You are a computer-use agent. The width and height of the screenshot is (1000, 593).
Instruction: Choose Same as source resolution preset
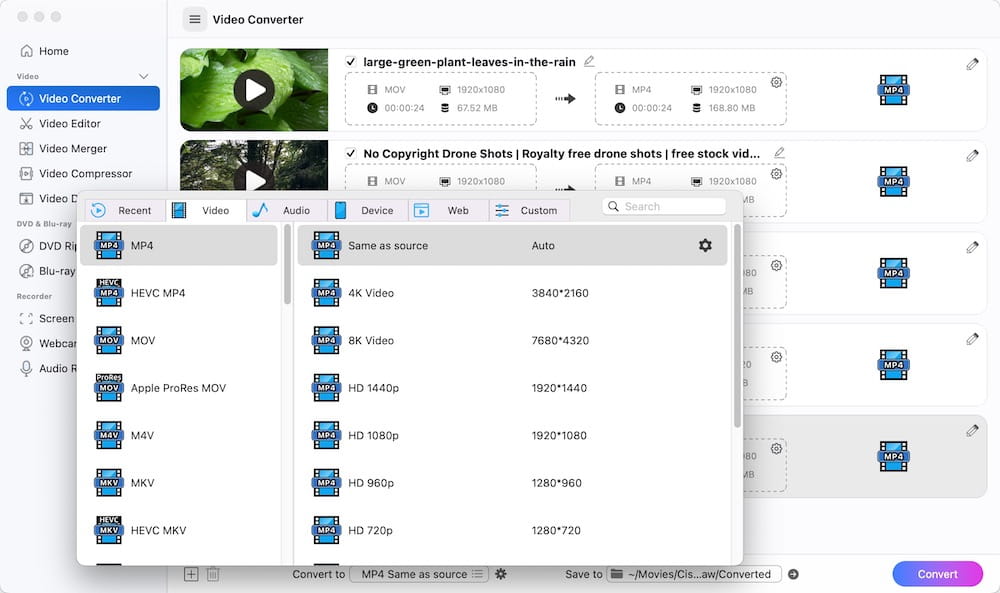coord(512,245)
